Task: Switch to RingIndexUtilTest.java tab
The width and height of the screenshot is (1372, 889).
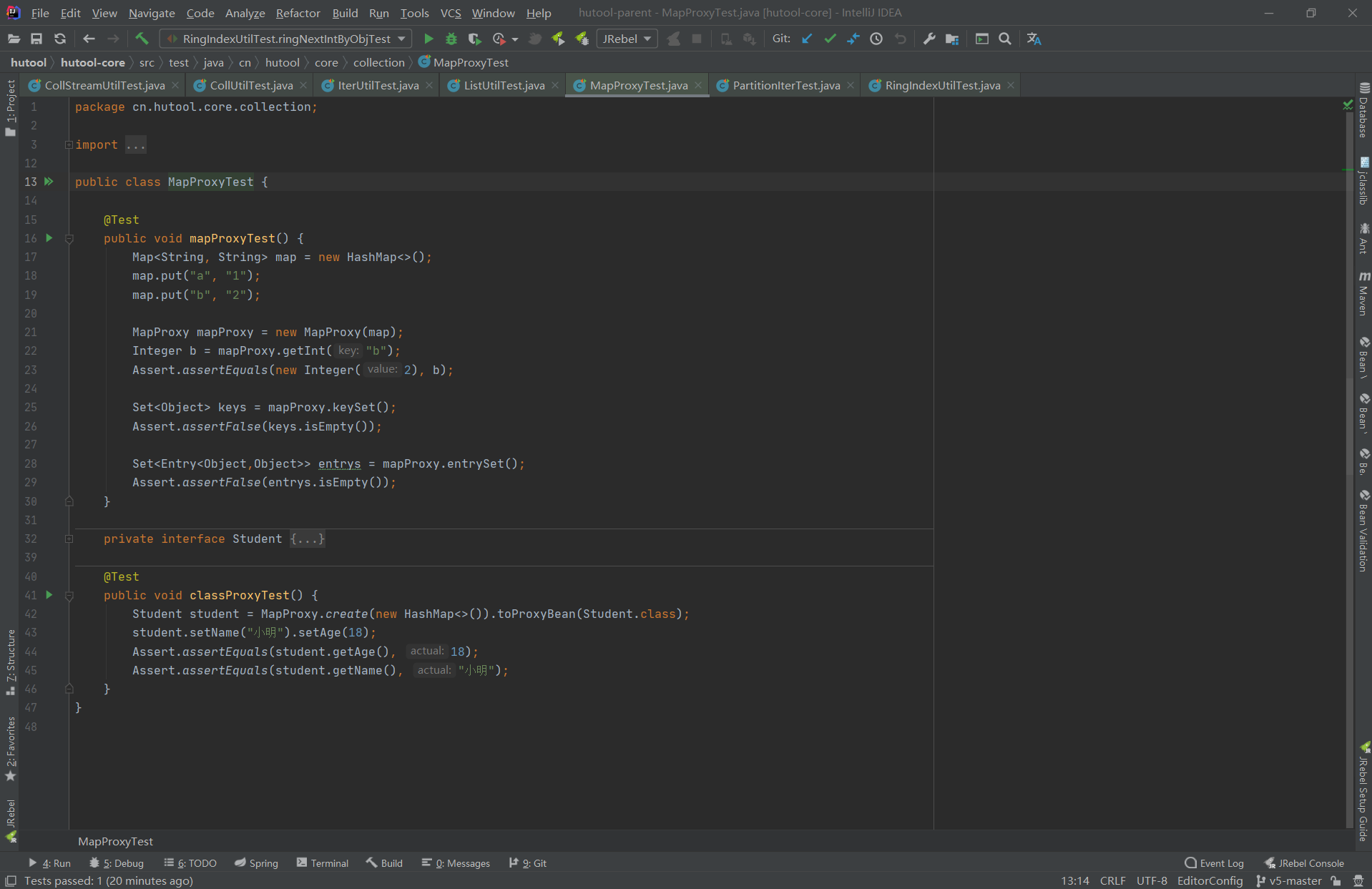Action: coord(942,85)
